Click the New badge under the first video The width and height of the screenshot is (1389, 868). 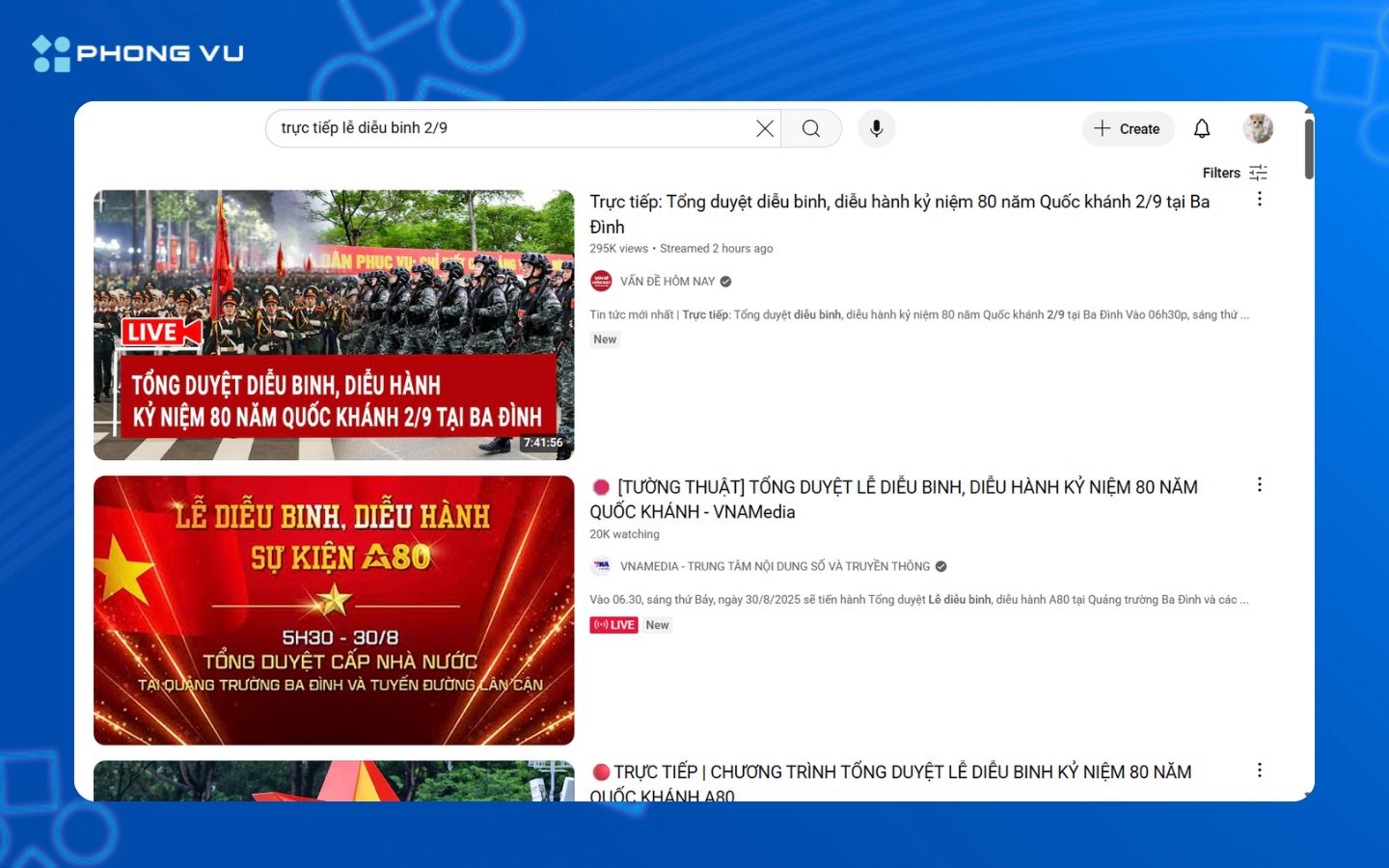tap(605, 339)
